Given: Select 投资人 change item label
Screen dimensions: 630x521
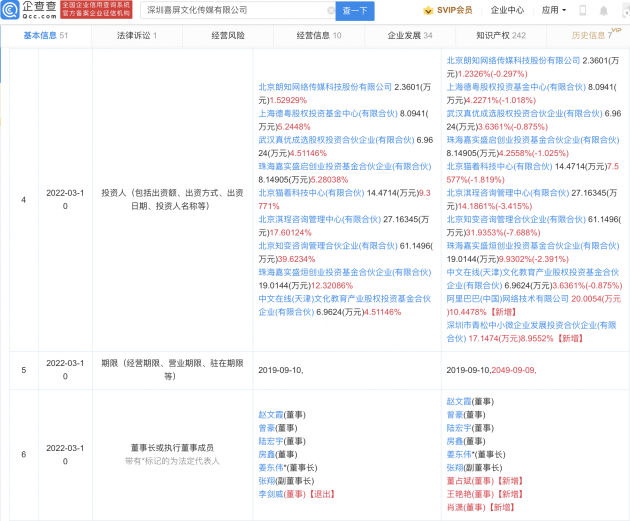Looking at the screenshot, I should 172,199.
